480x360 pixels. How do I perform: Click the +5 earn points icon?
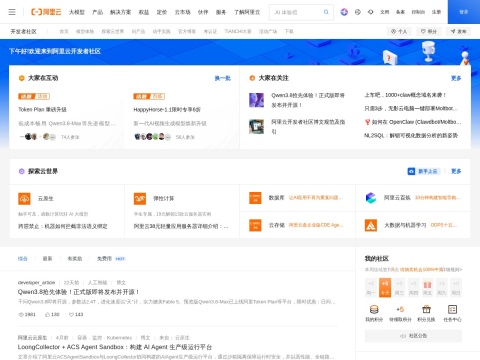[x=400, y=309]
